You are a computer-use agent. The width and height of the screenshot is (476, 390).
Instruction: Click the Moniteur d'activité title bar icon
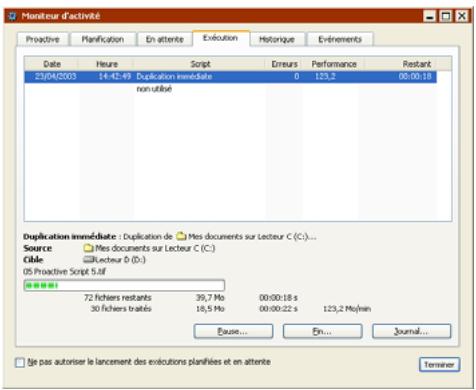click(12, 16)
